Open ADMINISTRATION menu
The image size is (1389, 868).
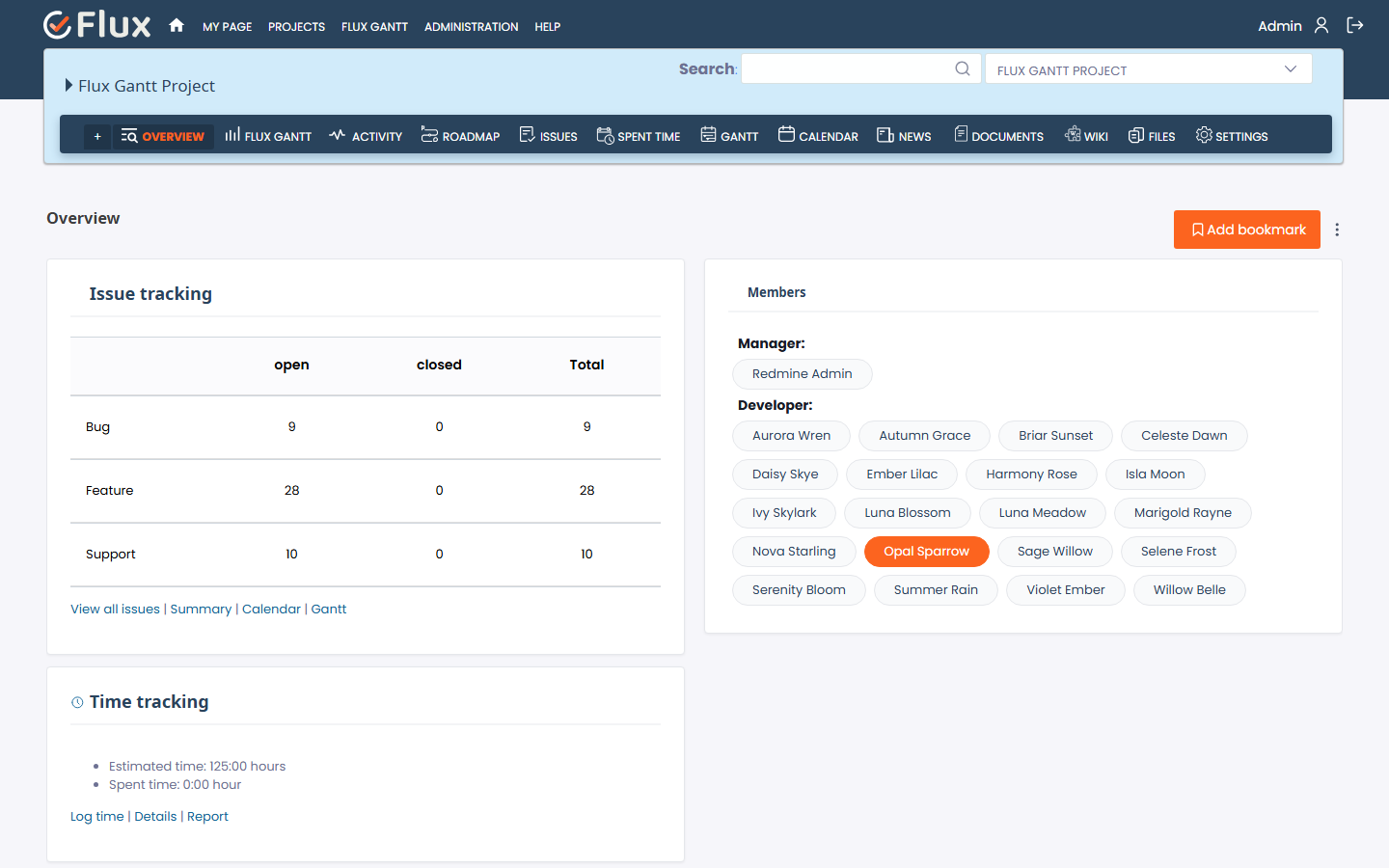click(471, 27)
